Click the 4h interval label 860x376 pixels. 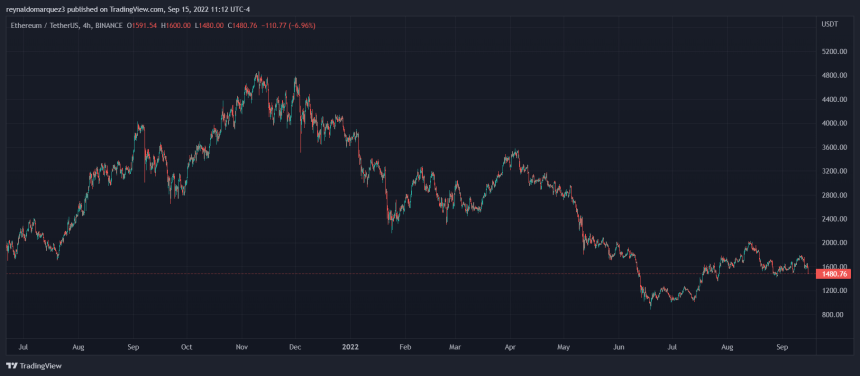(87, 26)
